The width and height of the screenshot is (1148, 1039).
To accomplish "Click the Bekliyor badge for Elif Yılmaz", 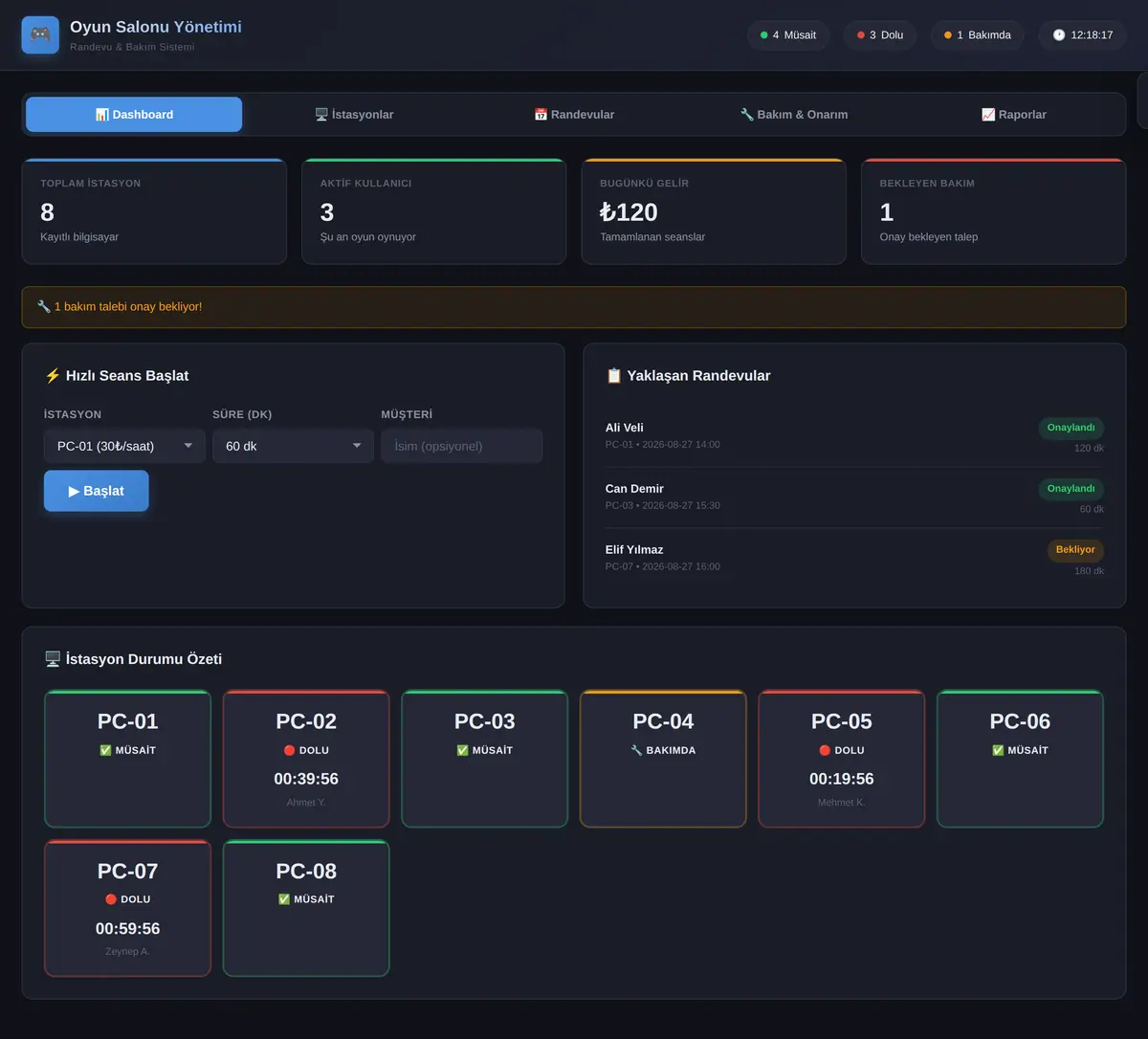I will coord(1075,550).
